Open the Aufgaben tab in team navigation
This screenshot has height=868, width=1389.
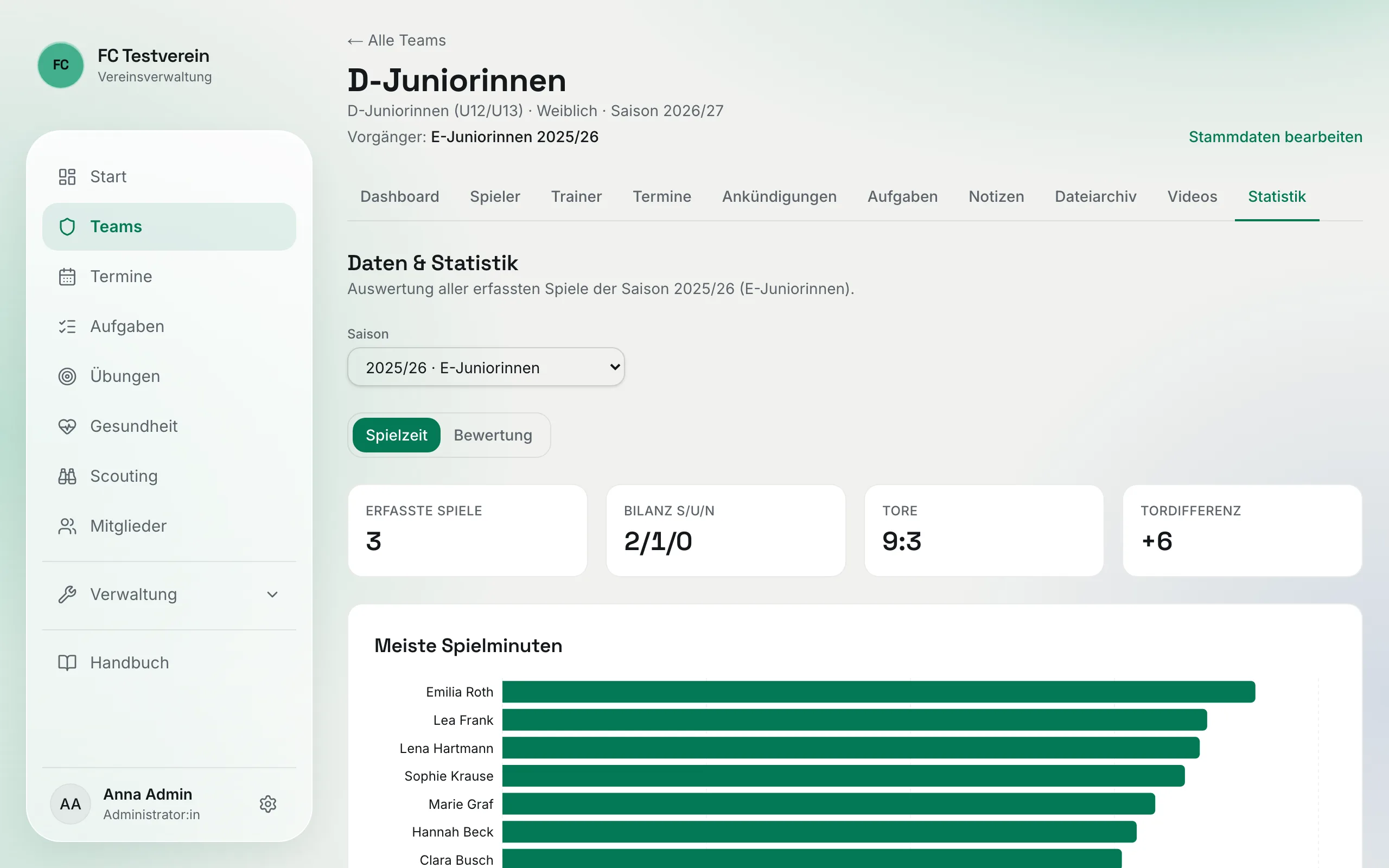(902, 197)
